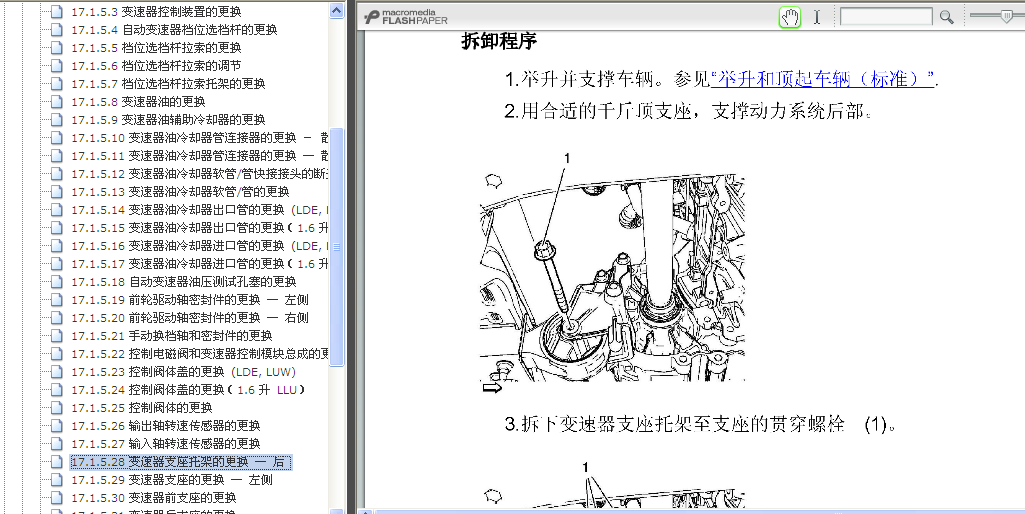Click the tree panel vertical scrollbar thumb

[337, 247]
